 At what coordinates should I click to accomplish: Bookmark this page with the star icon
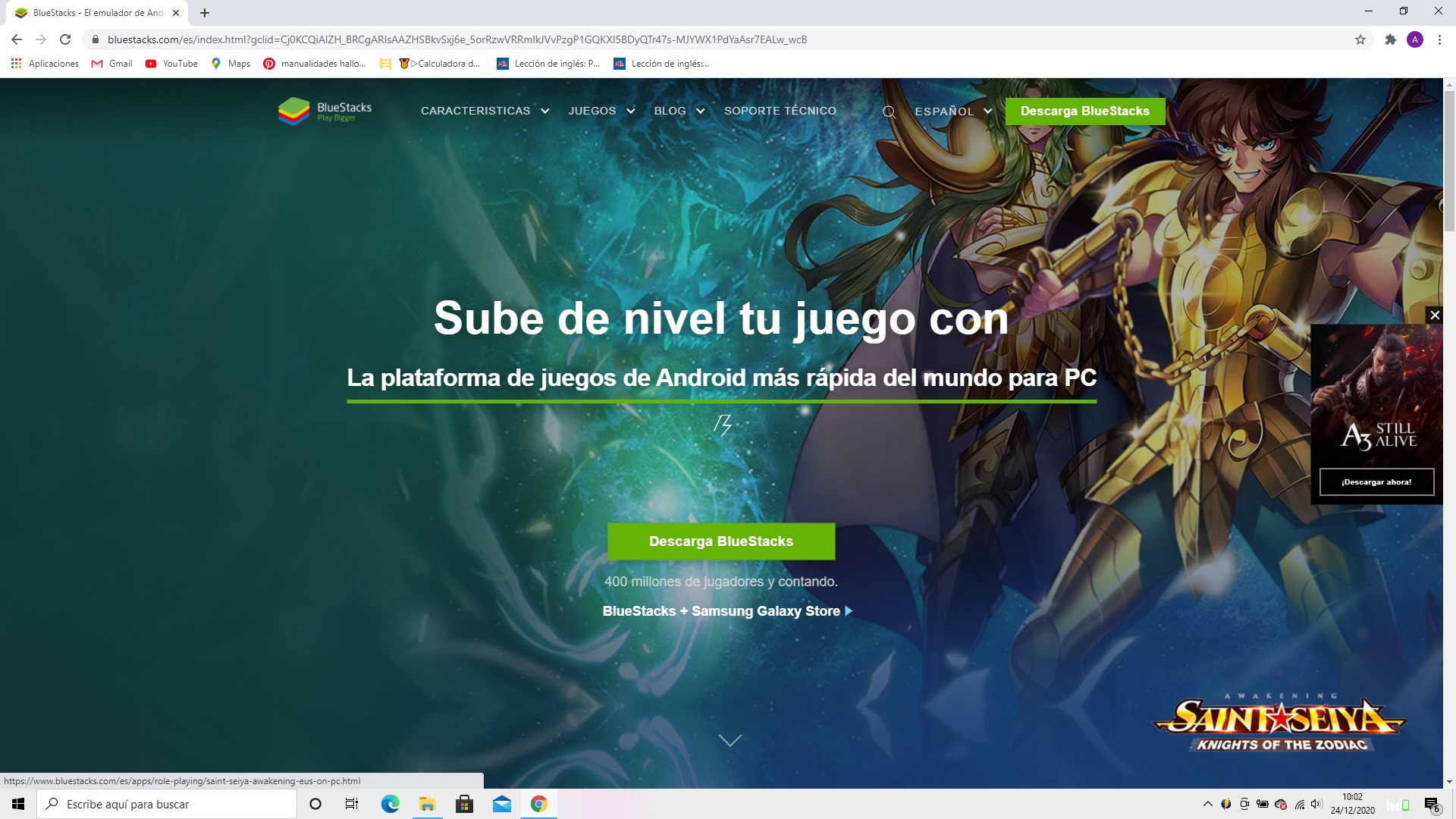click(1360, 39)
